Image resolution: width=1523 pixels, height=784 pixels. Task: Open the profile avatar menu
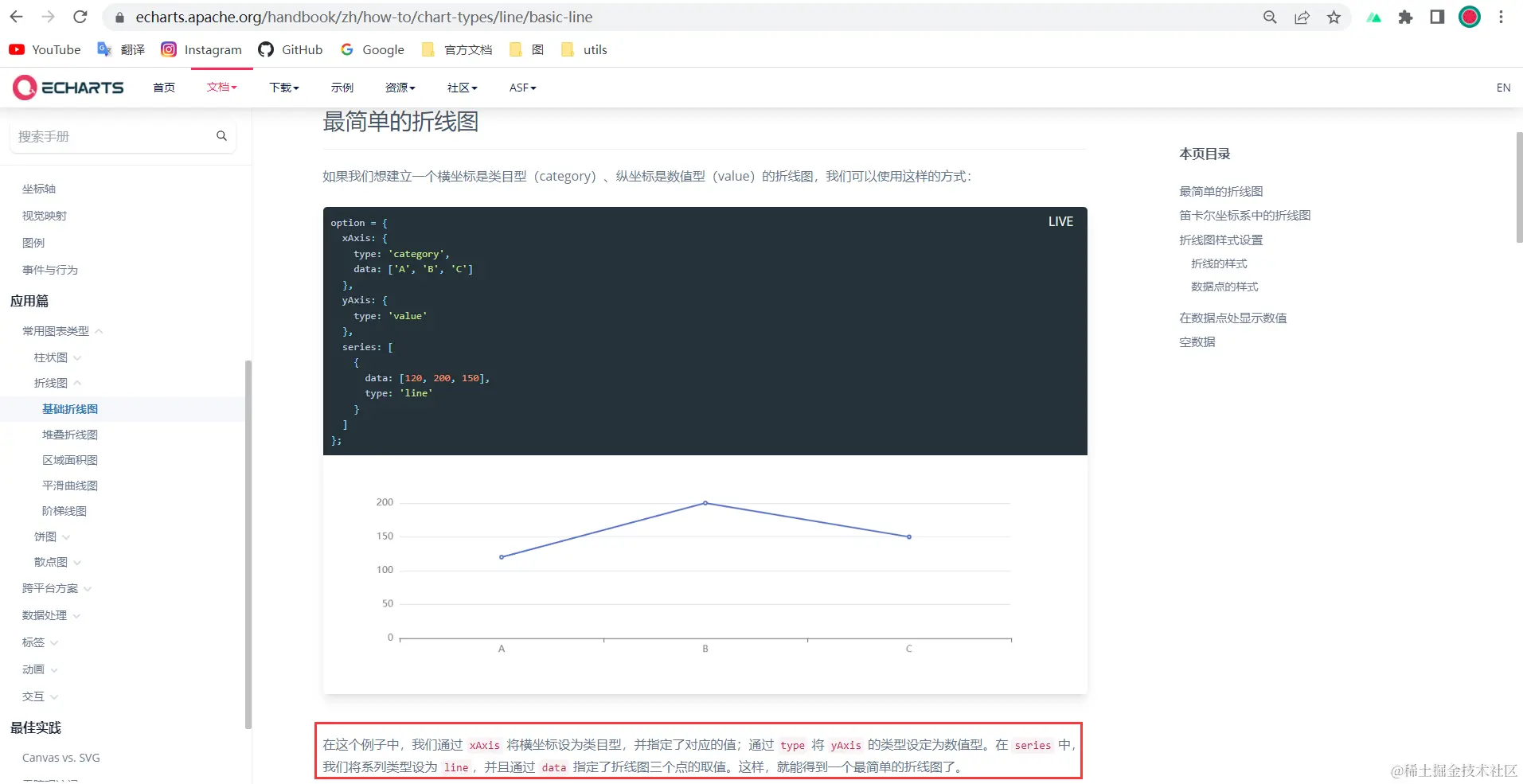[1470, 17]
